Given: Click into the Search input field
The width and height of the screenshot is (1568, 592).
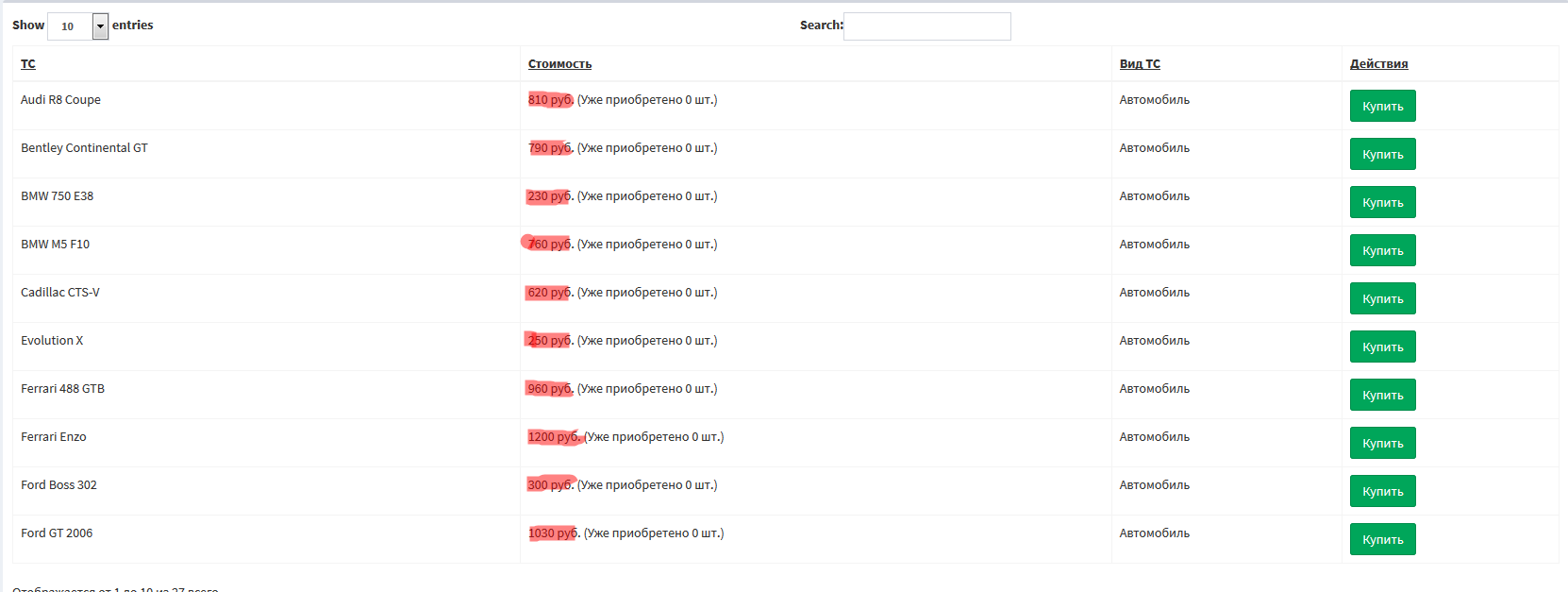Looking at the screenshot, I should pyautogui.click(x=927, y=26).
